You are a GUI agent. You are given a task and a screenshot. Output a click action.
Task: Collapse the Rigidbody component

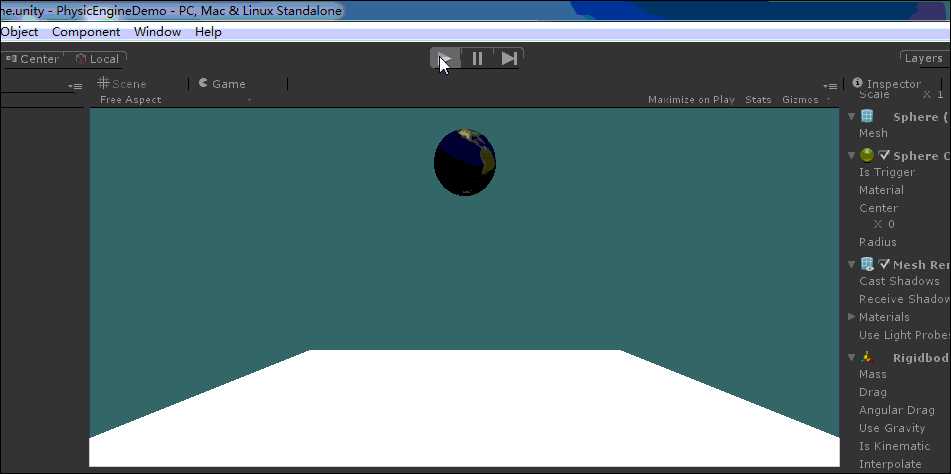pos(852,357)
